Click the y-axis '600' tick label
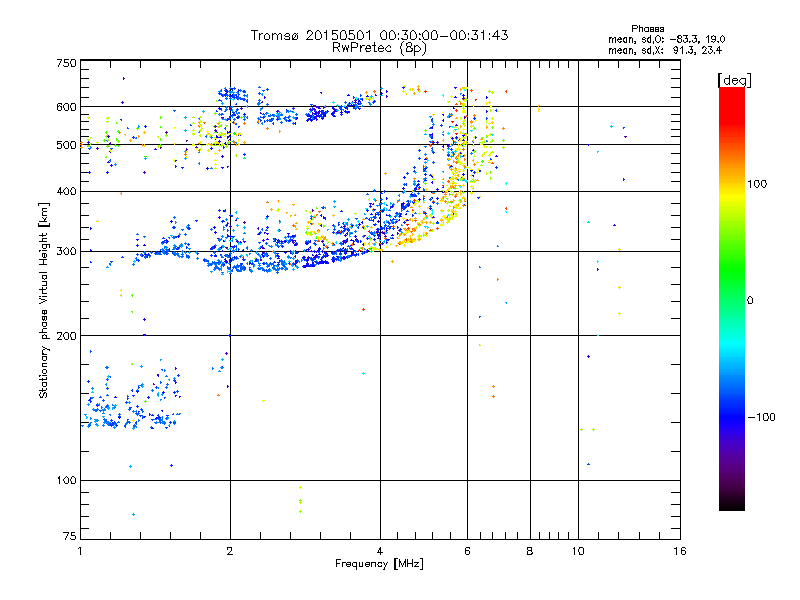Screen dimensions: 800x600 pos(66,107)
